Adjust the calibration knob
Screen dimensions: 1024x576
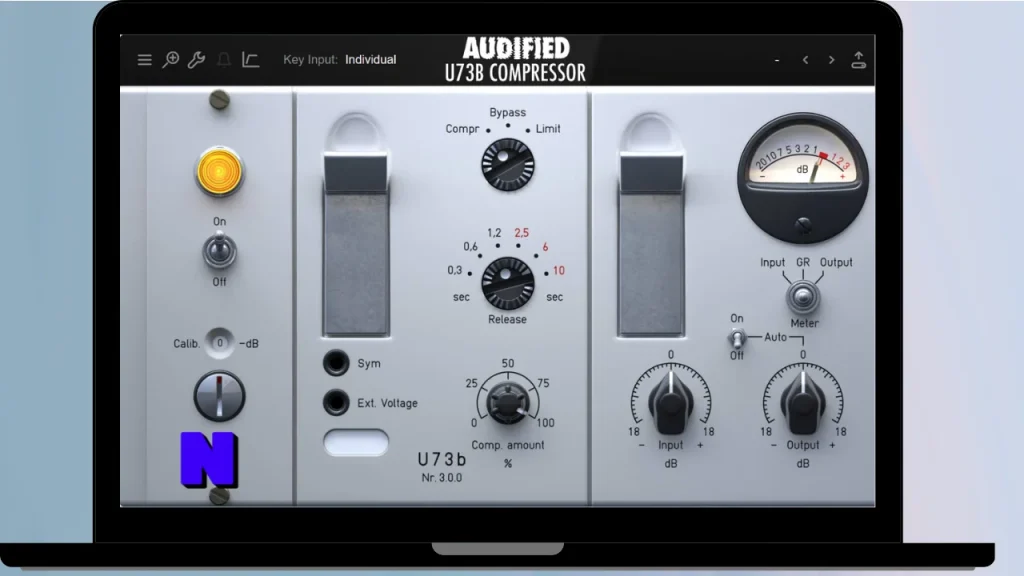(x=219, y=396)
